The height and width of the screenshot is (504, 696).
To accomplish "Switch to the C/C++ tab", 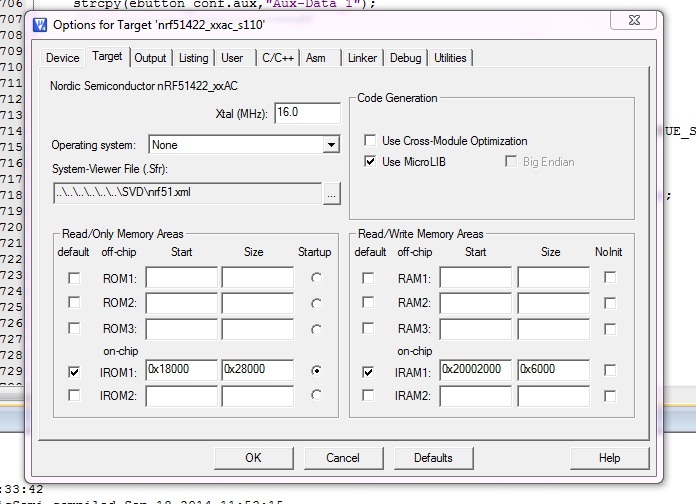I will point(278,58).
